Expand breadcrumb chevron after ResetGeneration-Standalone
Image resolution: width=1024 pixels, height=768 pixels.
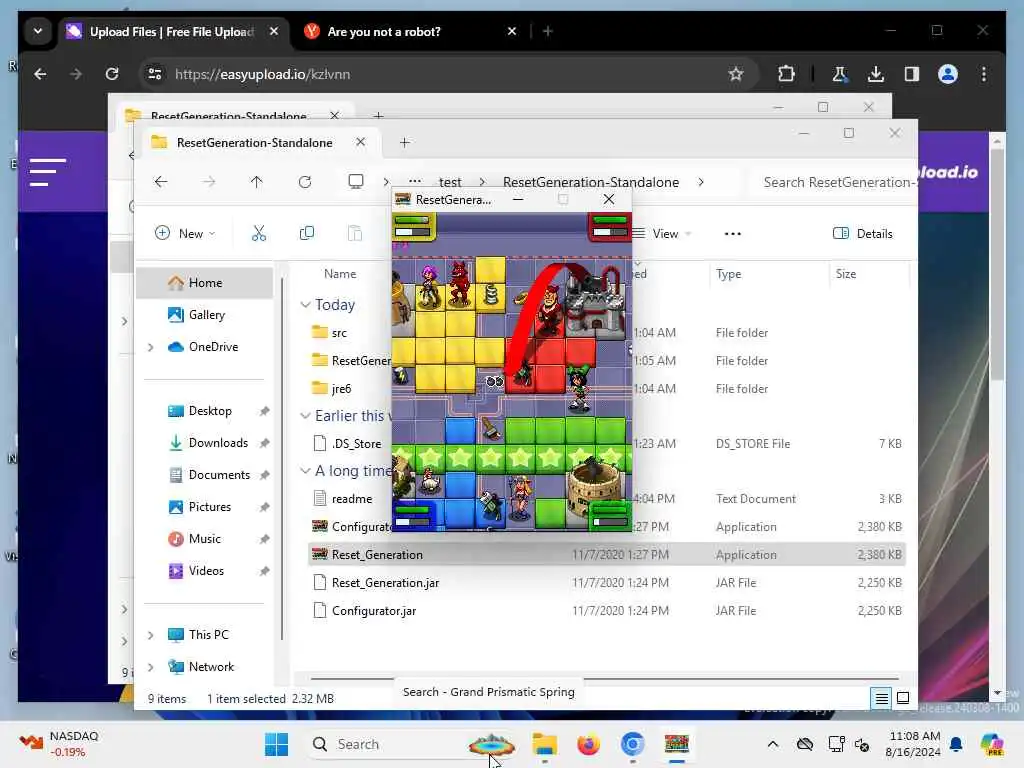pos(701,182)
